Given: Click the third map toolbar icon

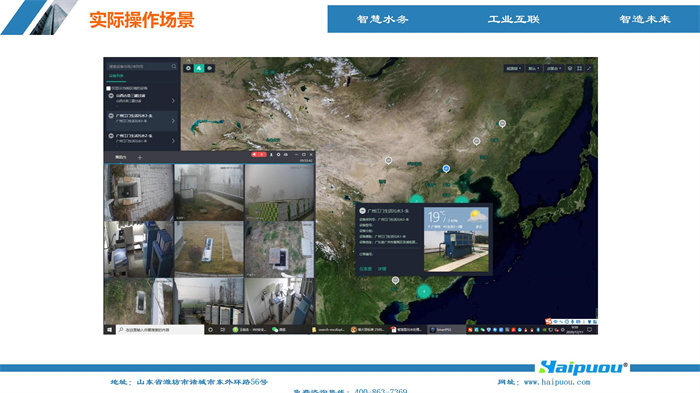Looking at the screenshot, I should tap(209, 68).
